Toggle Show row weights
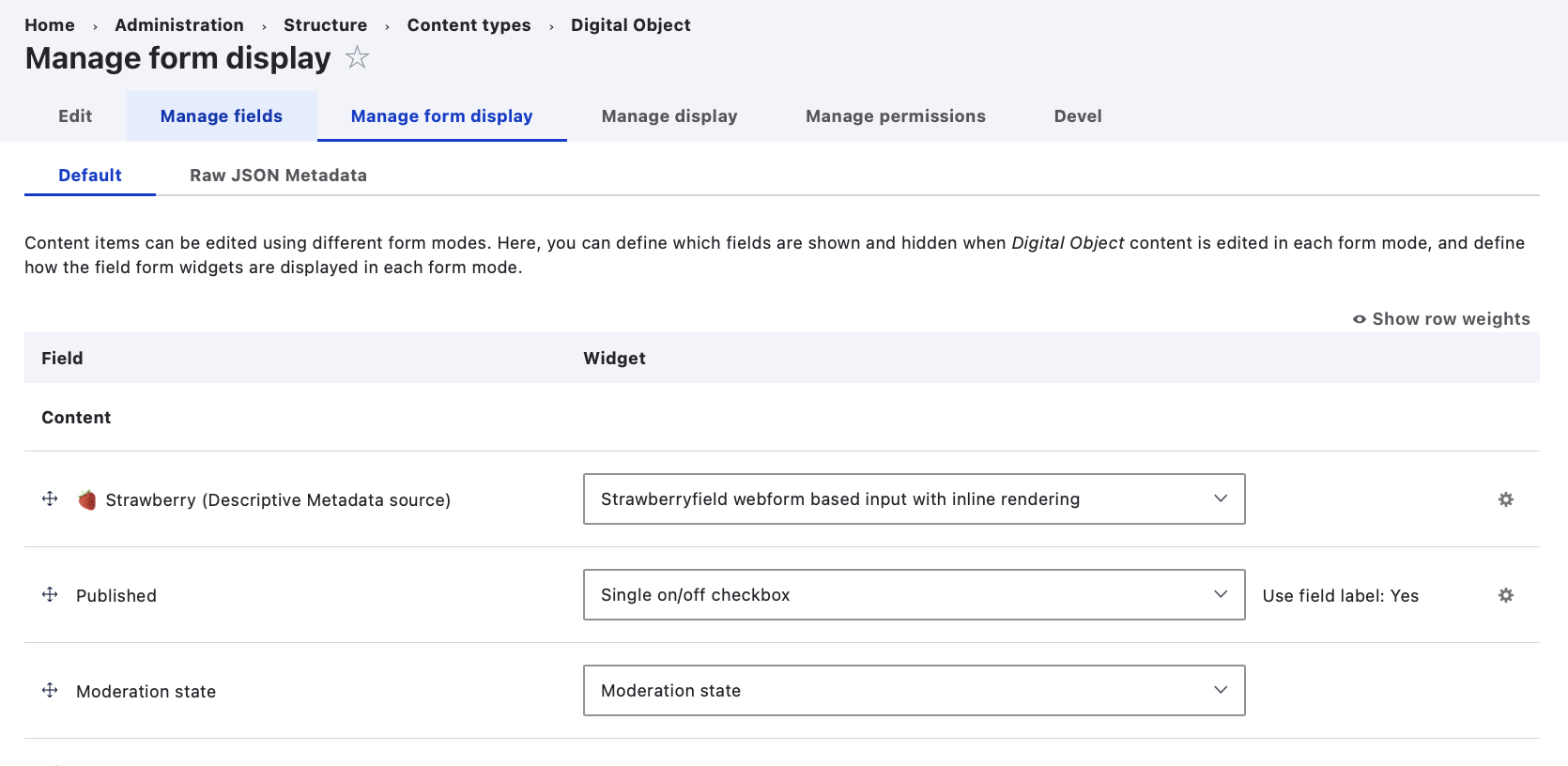 tap(1441, 319)
